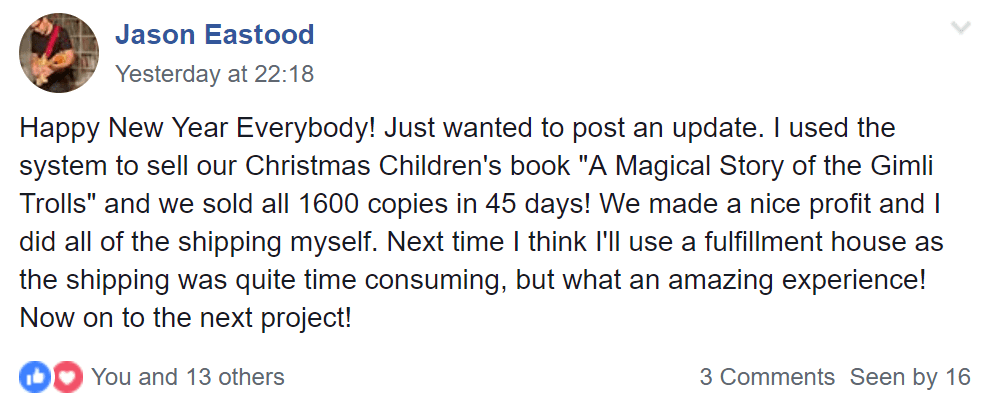The width and height of the screenshot is (988, 407).
Task: Click the 'Happy New Year Everybody!' opening sentence
Action: point(198,129)
